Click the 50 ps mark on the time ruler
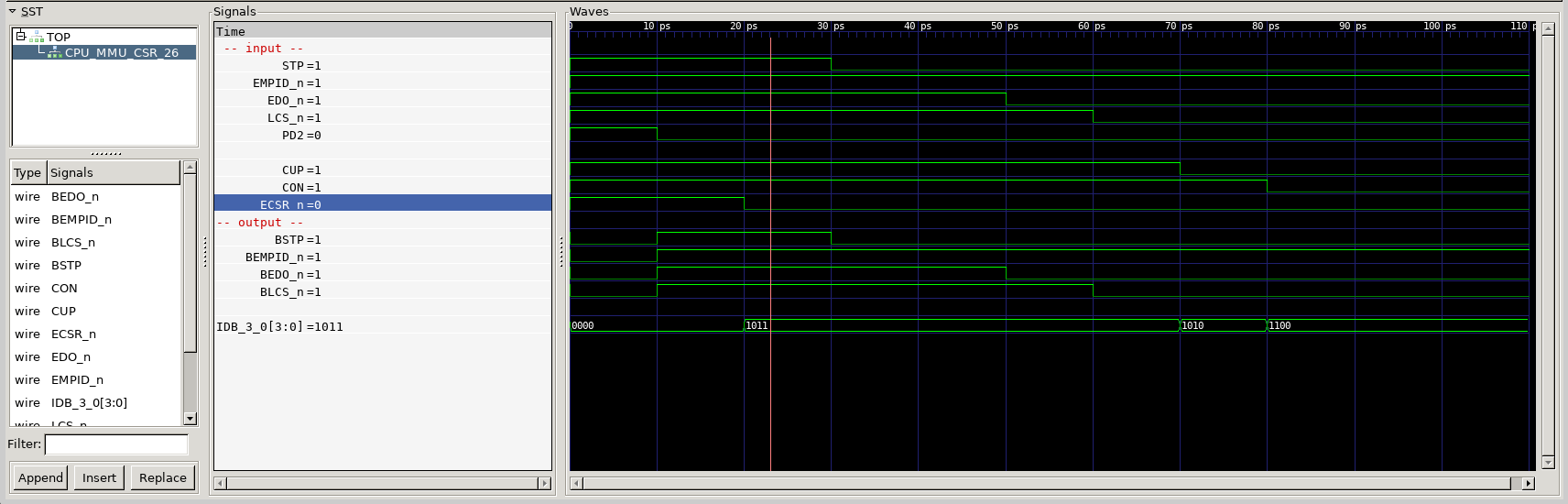Viewport: 1568px width, 504px height. [1005, 27]
